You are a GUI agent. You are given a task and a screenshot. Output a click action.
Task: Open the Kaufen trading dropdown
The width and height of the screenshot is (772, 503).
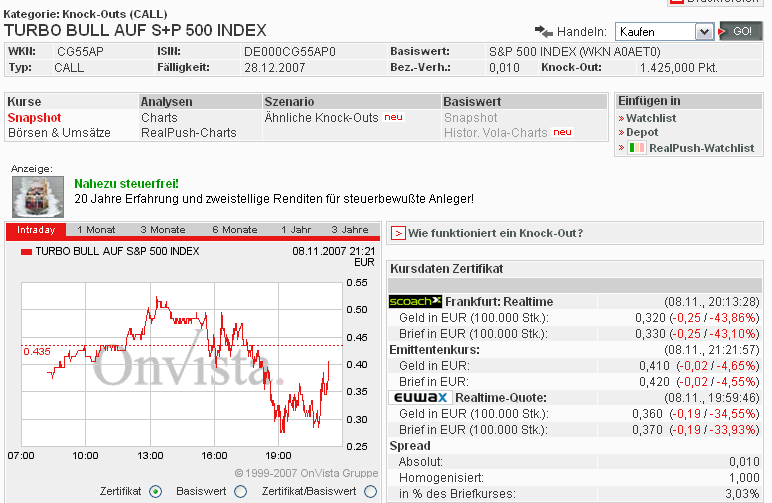[x=663, y=32]
